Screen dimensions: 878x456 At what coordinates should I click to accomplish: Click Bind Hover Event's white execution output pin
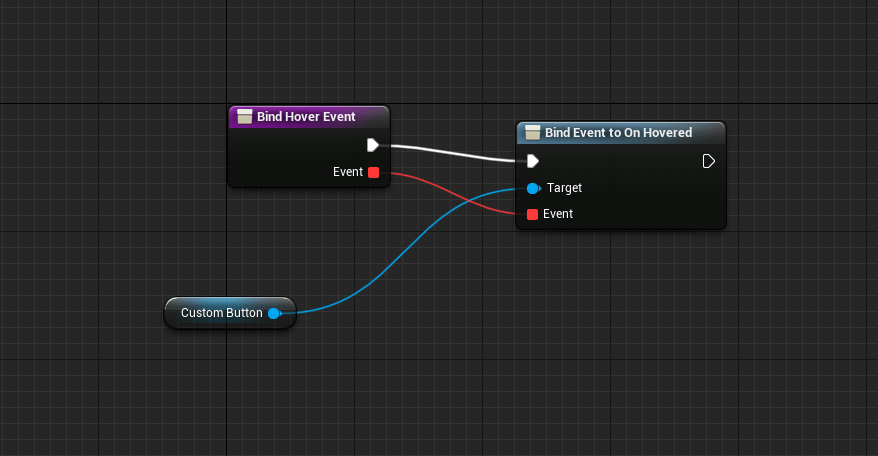point(373,145)
